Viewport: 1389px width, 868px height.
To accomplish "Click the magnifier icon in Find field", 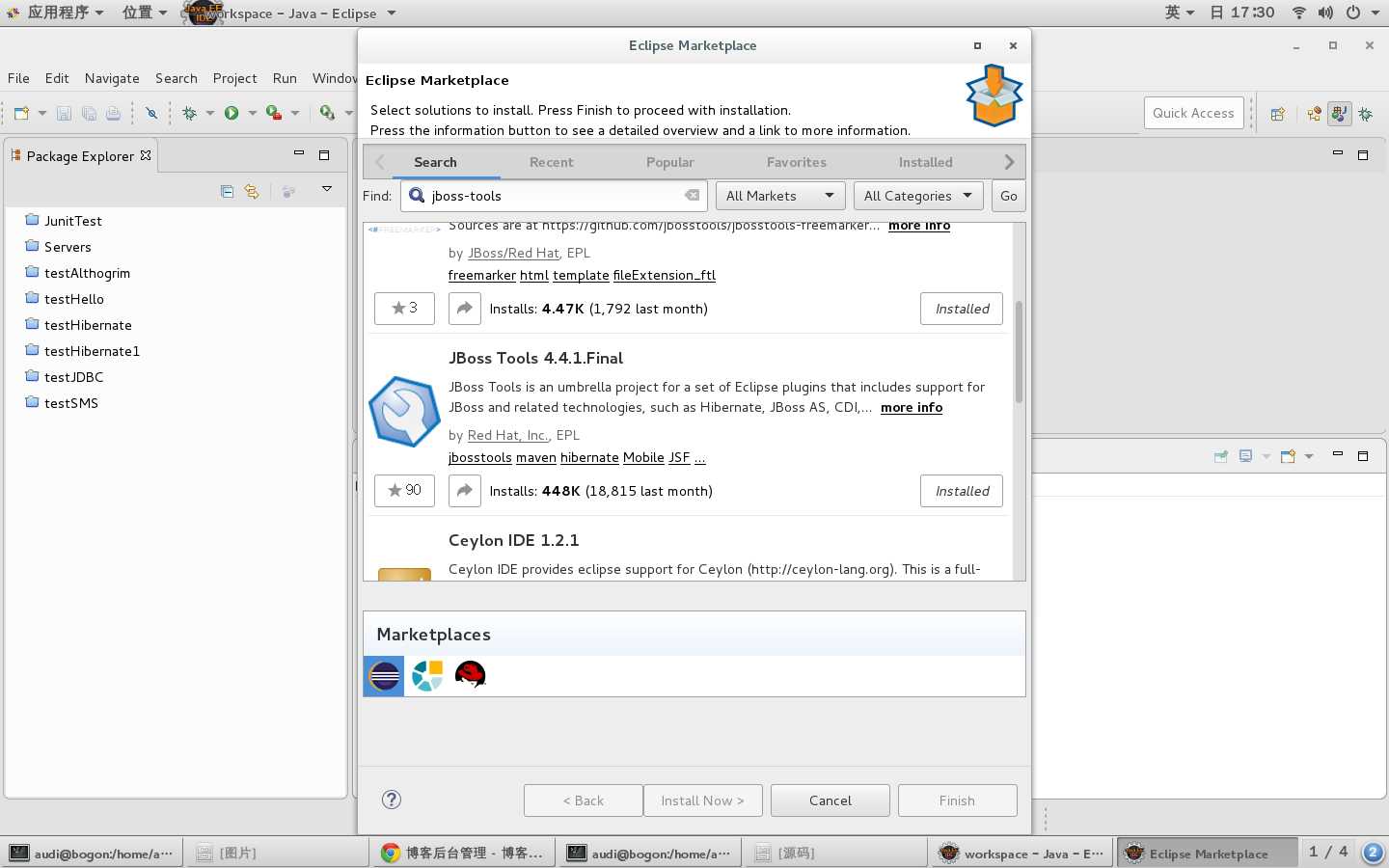I will coord(417,196).
